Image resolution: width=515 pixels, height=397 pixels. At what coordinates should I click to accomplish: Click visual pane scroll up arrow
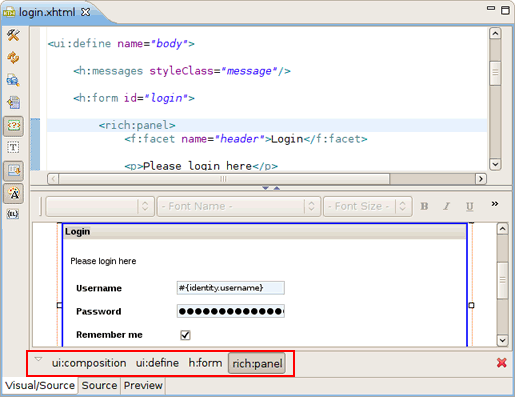click(x=502, y=229)
